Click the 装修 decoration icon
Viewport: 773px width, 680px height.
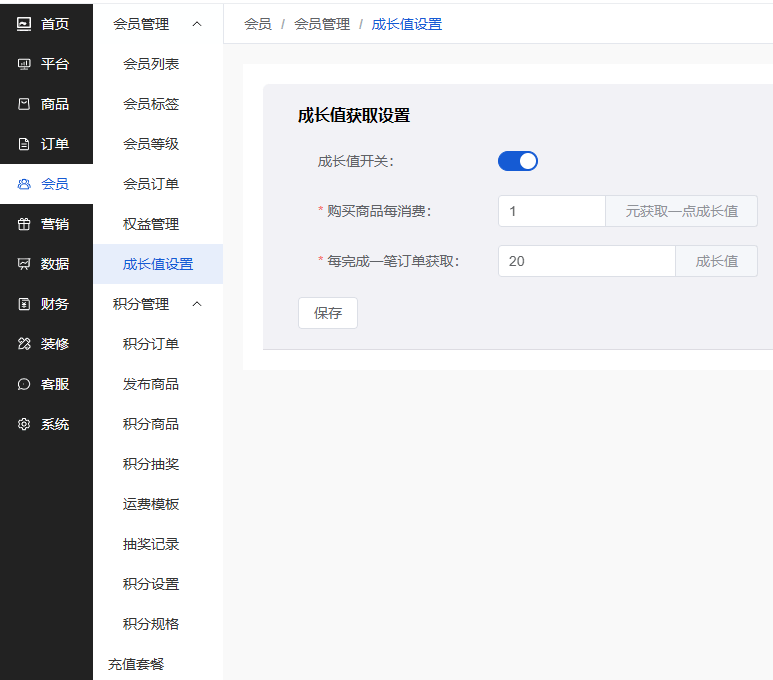point(24,344)
